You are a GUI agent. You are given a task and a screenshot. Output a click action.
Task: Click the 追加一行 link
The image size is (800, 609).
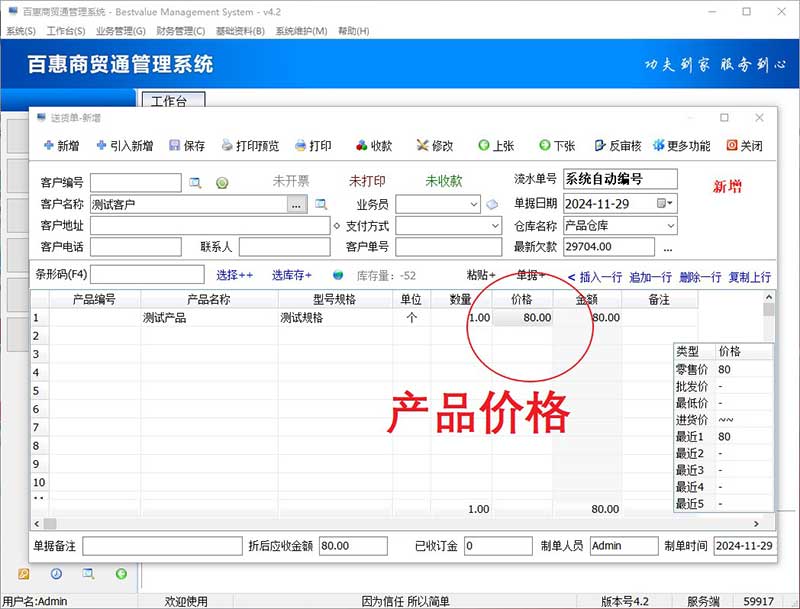650,277
